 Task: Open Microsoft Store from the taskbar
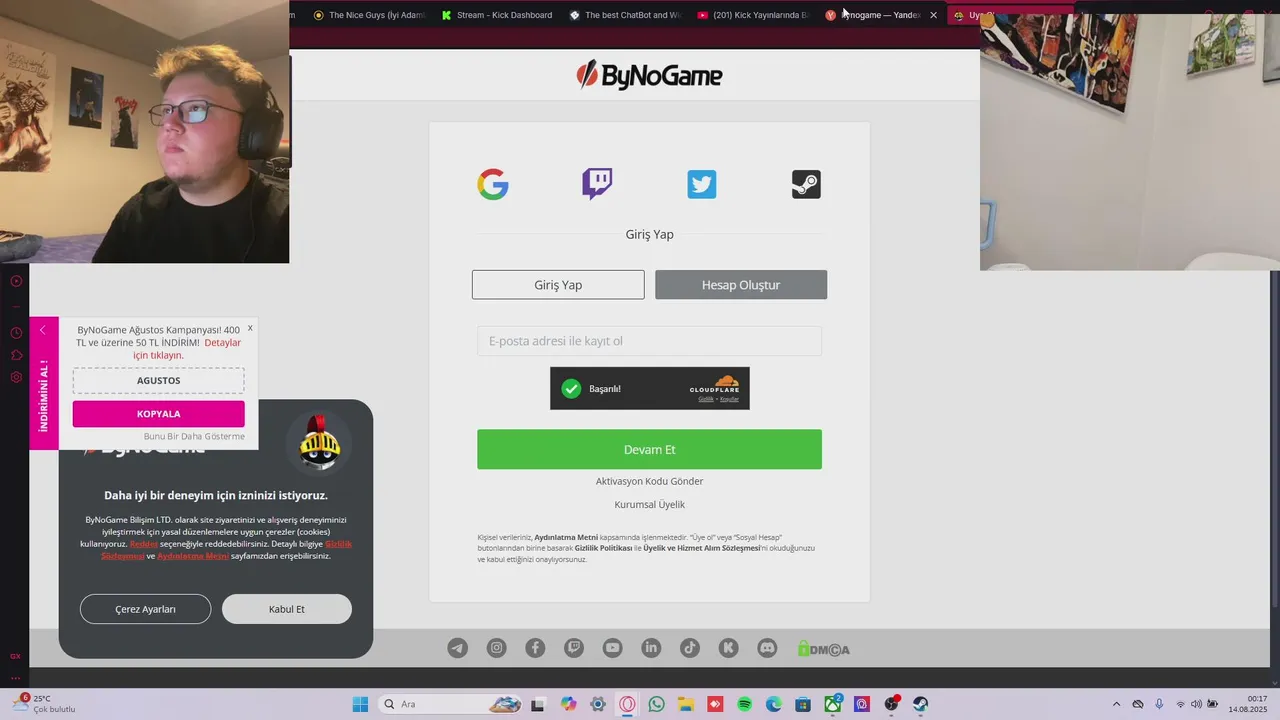pyautogui.click(x=802, y=704)
